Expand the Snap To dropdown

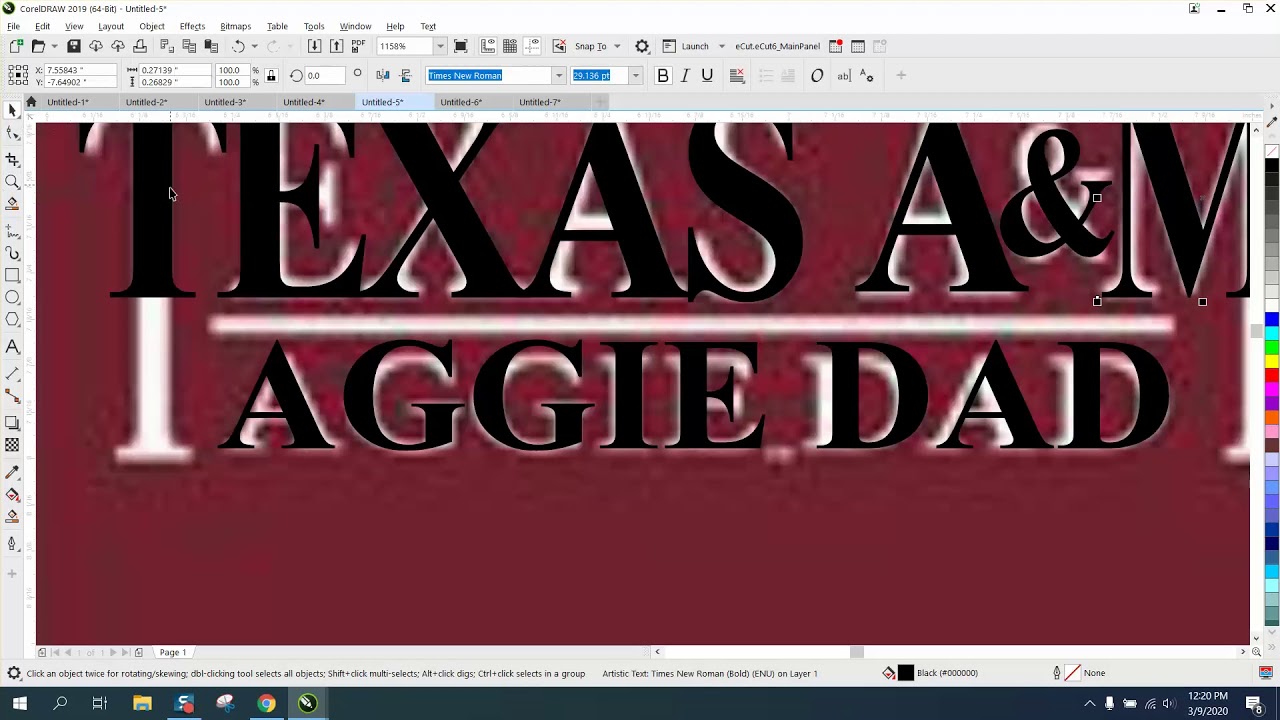point(617,46)
